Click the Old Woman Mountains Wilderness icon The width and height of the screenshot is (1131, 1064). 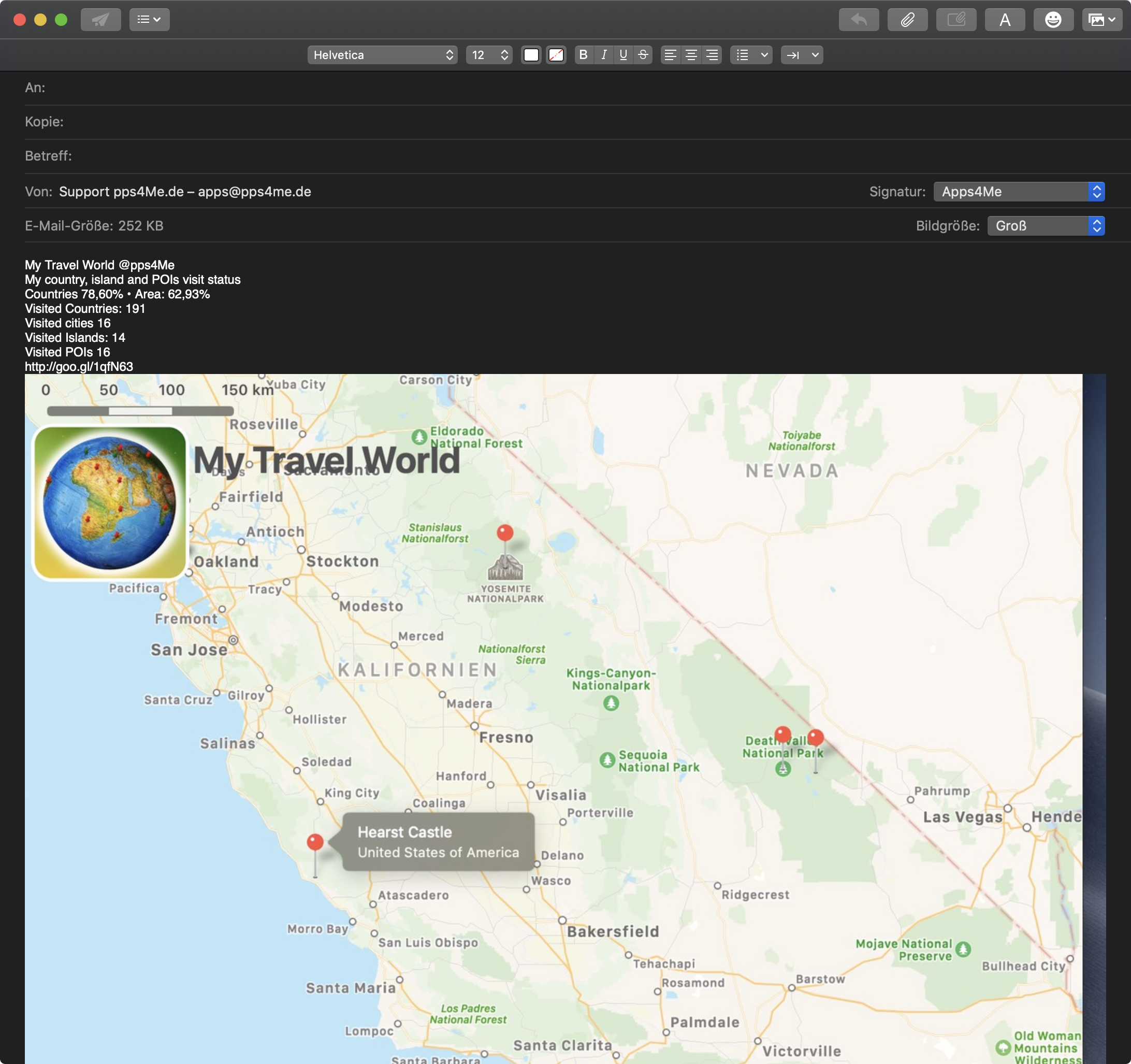[x=1004, y=1047]
